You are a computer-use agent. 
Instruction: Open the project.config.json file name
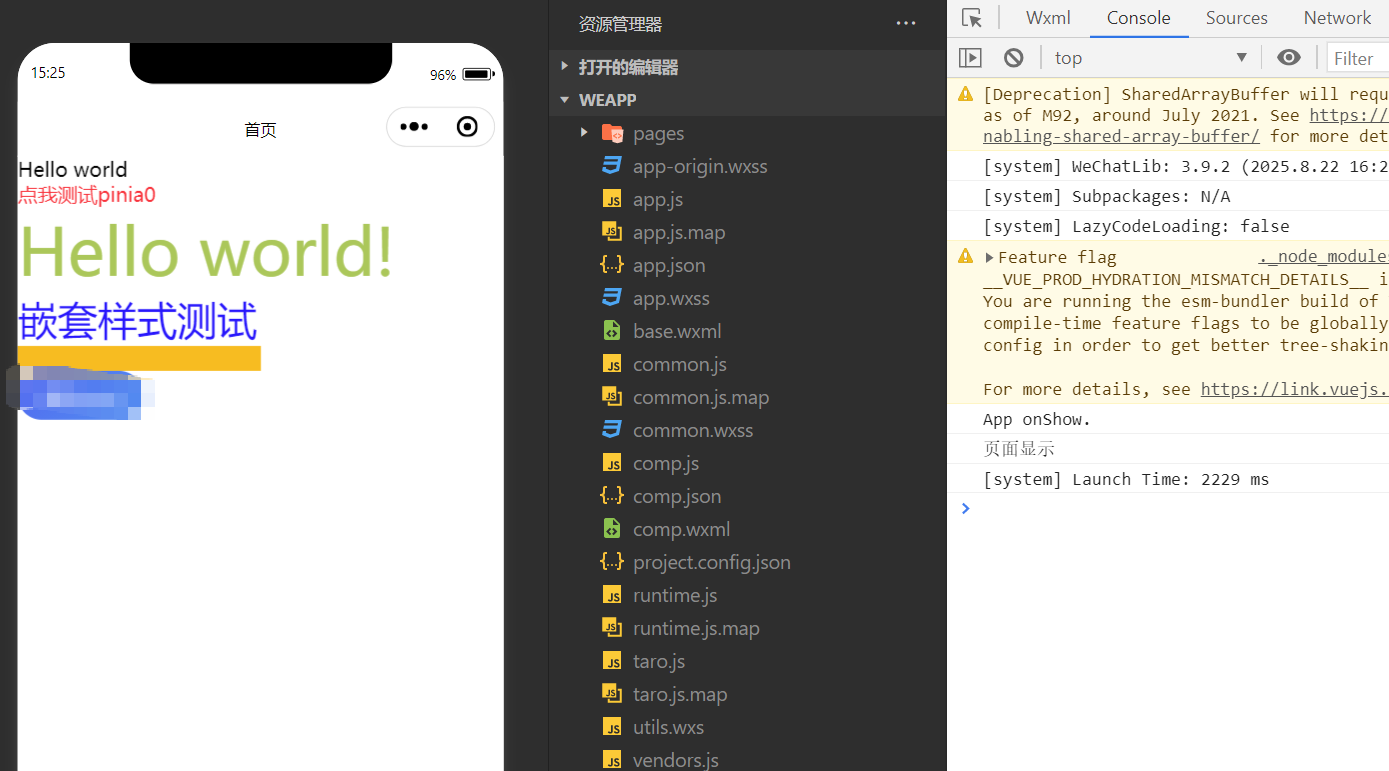[x=712, y=562]
